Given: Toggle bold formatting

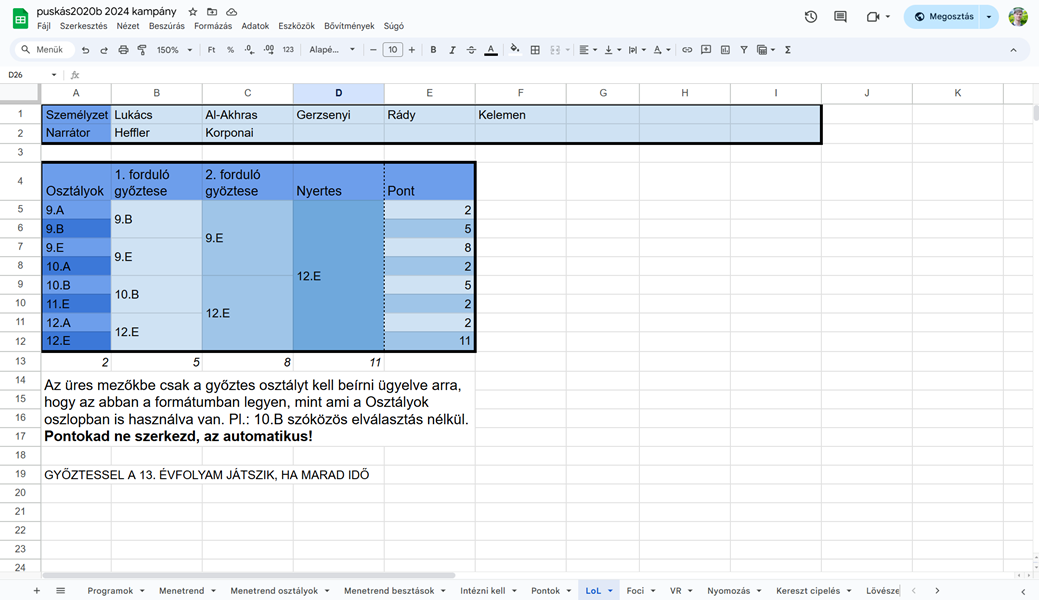Looking at the screenshot, I should [431, 48].
